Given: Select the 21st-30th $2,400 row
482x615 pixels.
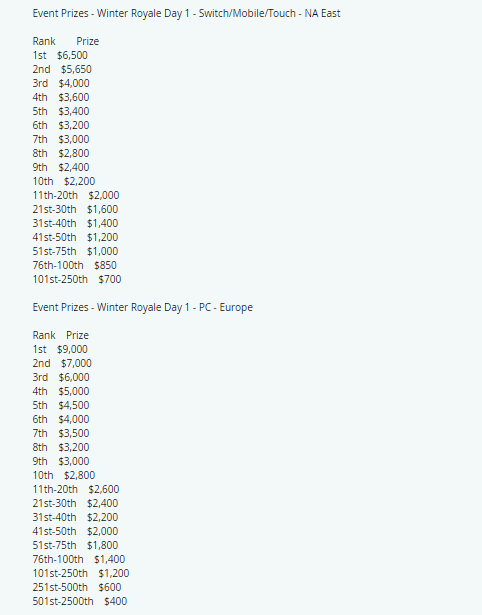Looking at the screenshot, I should pyautogui.click(x=75, y=503).
